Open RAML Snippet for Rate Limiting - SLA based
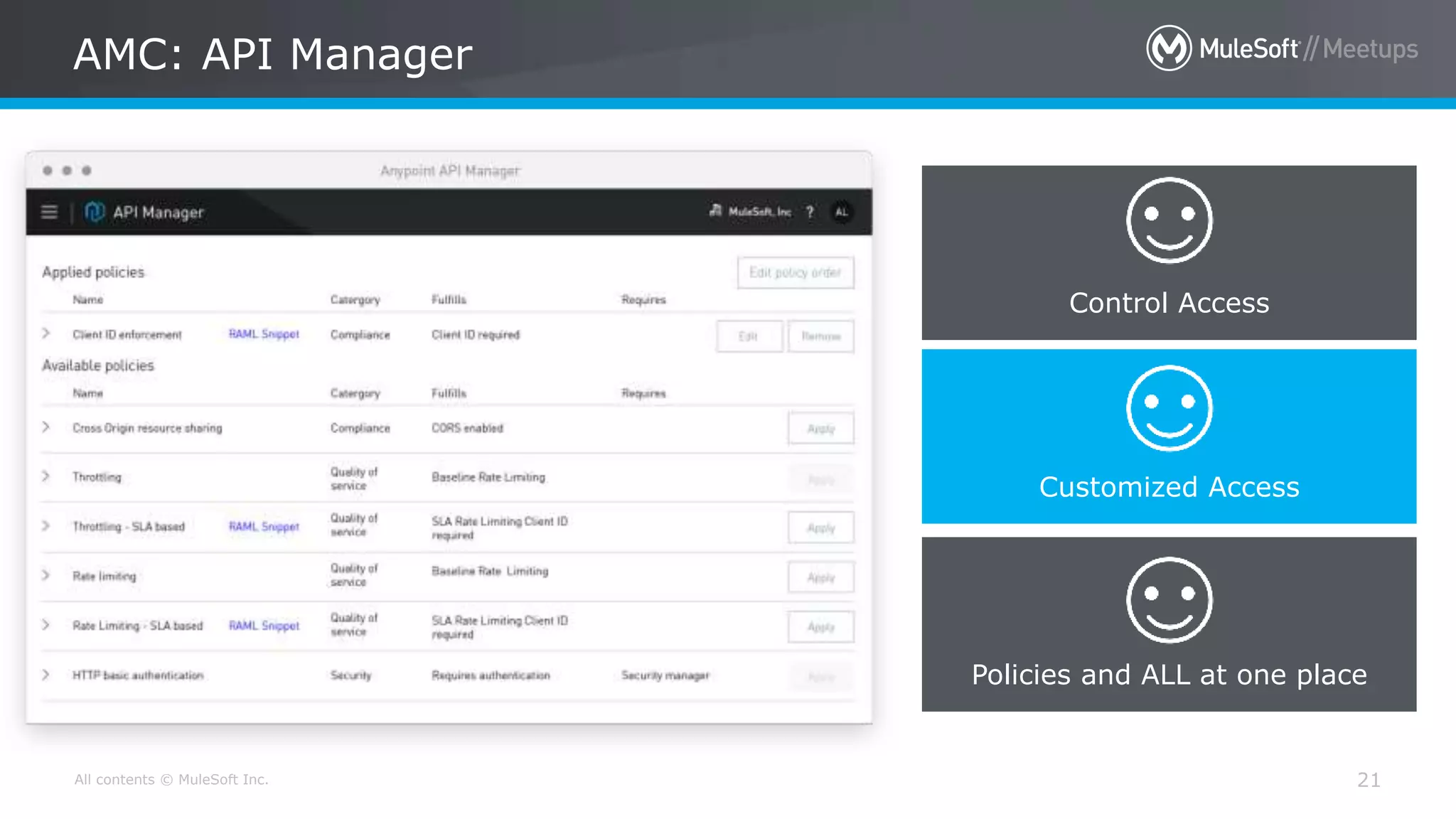Screen dimensions: 1456x819 pyautogui.click(x=264, y=626)
